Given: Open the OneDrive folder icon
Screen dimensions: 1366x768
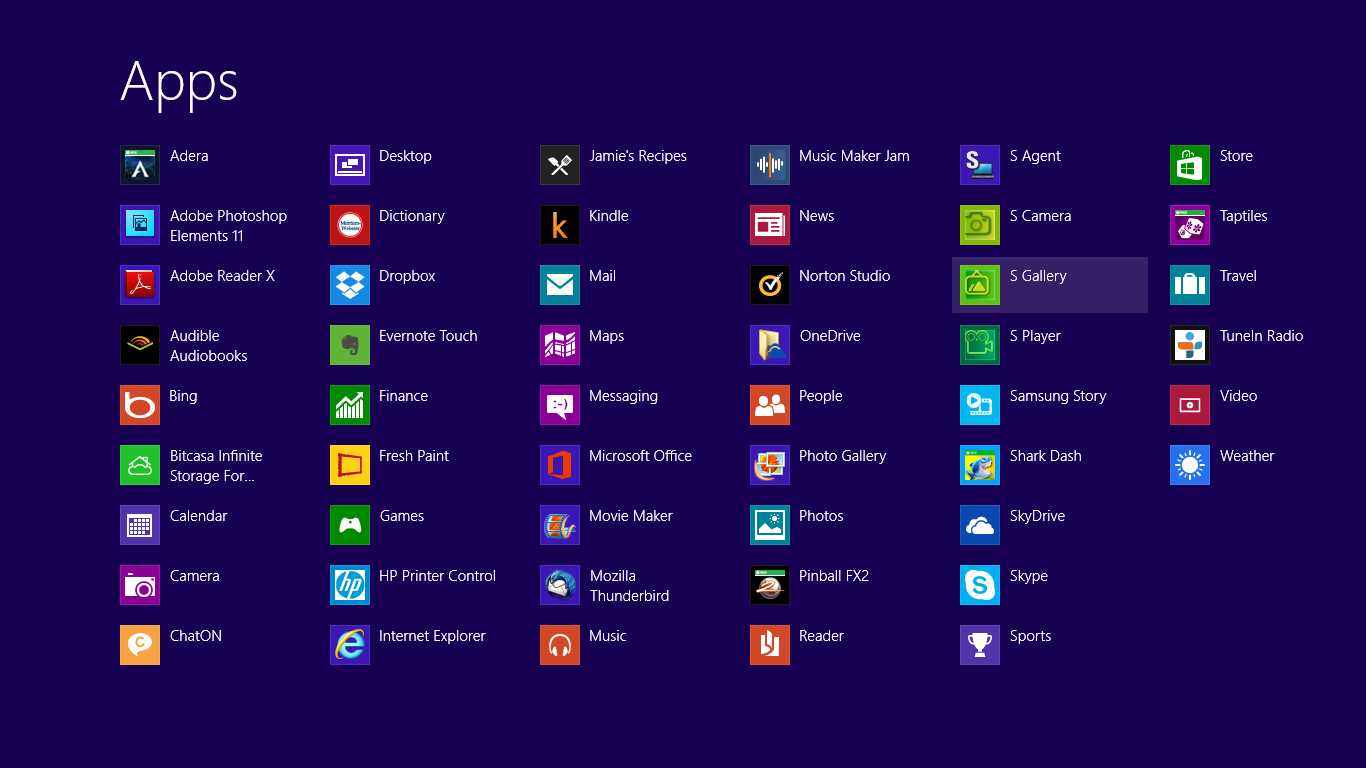Looking at the screenshot, I should pyautogui.click(x=770, y=345).
